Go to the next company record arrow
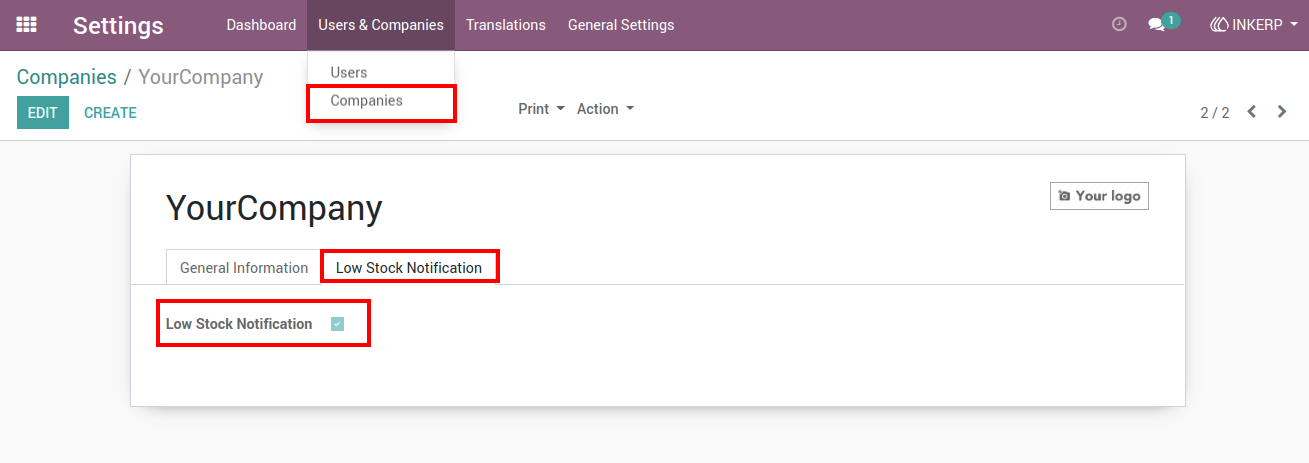 coord(1282,112)
